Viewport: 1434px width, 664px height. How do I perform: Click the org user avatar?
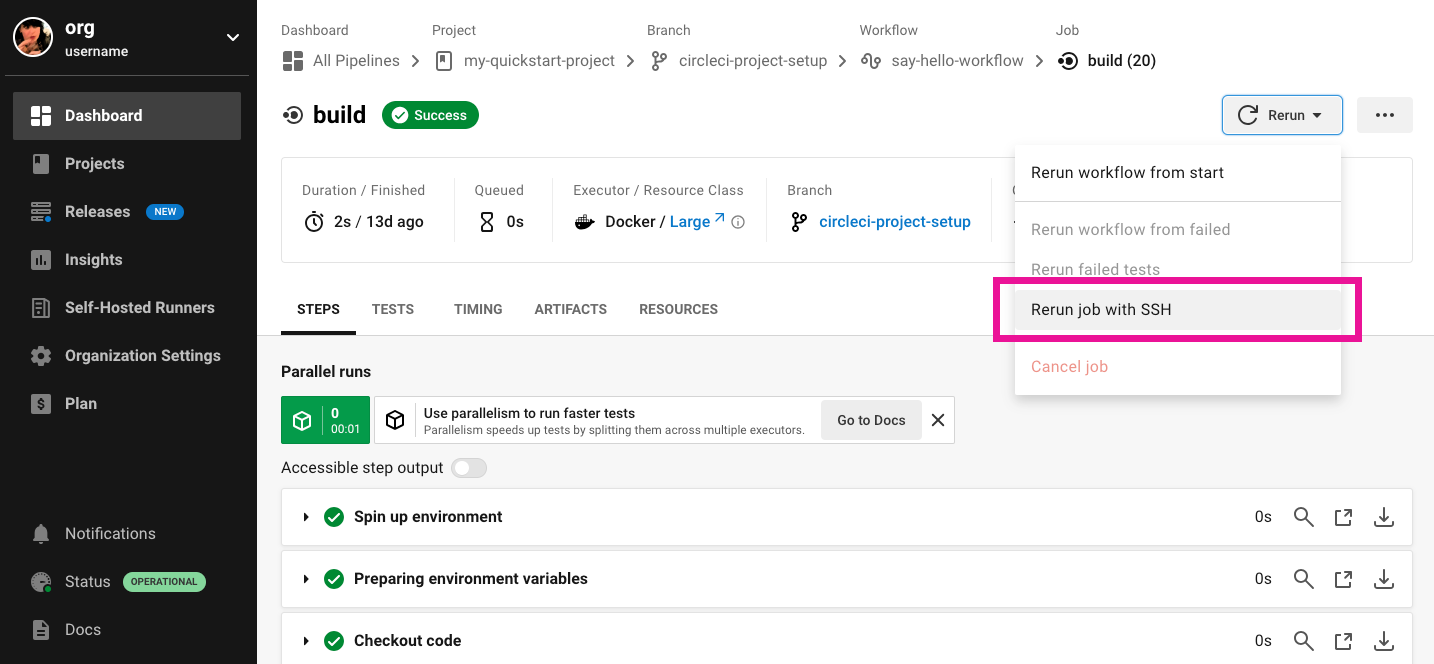pos(33,37)
